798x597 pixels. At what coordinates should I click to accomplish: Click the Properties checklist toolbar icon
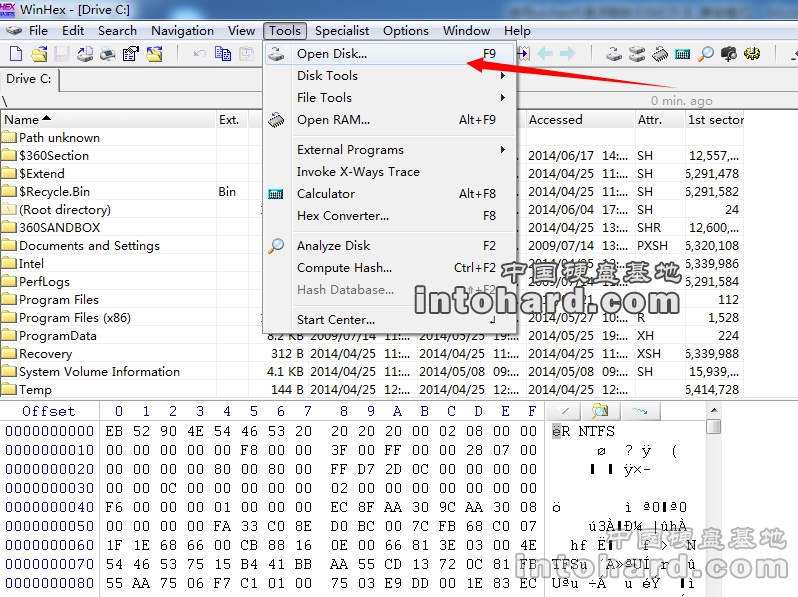131,53
